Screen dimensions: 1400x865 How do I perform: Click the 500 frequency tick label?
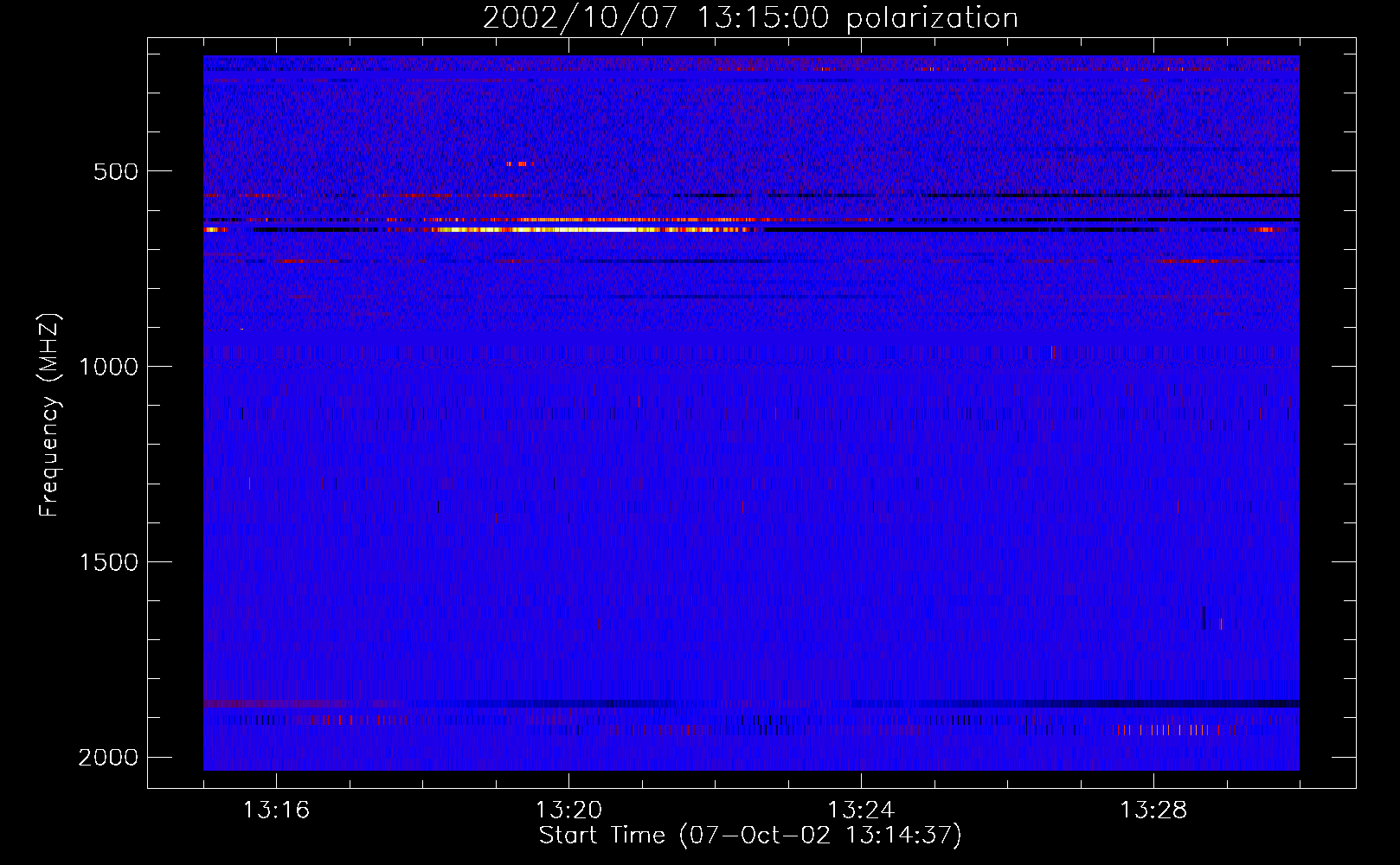[x=116, y=171]
